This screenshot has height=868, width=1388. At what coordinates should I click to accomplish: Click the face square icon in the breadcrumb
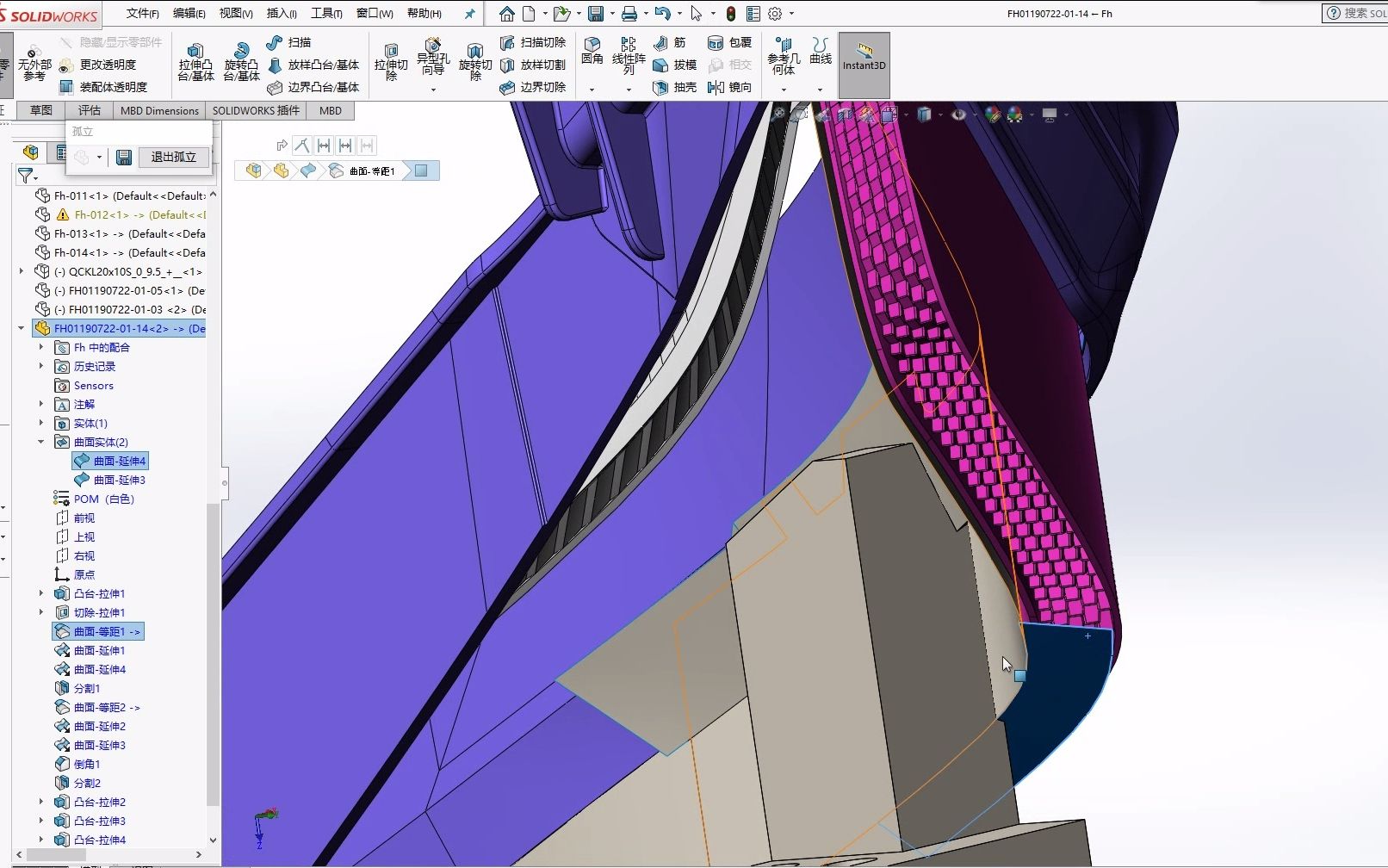point(421,170)
